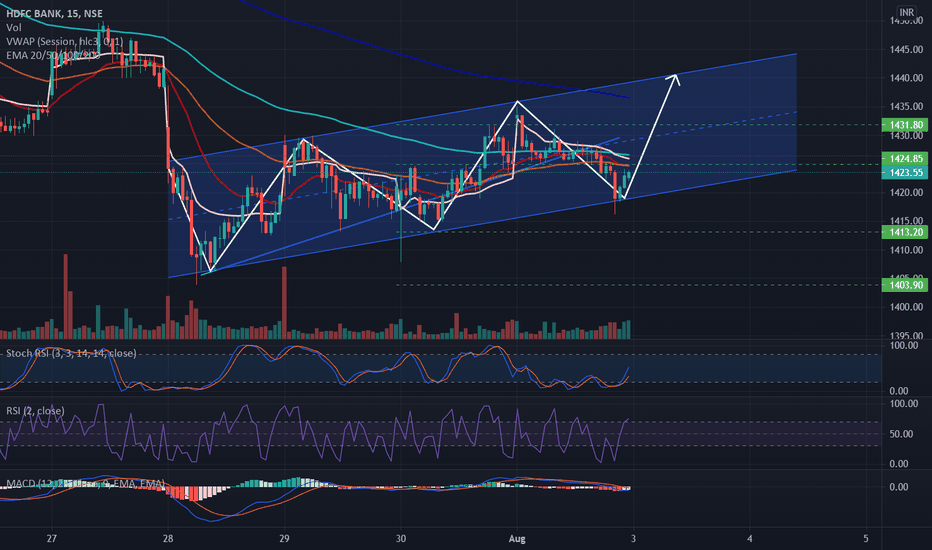Click the 1420.00 price scale value
This screenshot has height=550, width=932.
906,193
